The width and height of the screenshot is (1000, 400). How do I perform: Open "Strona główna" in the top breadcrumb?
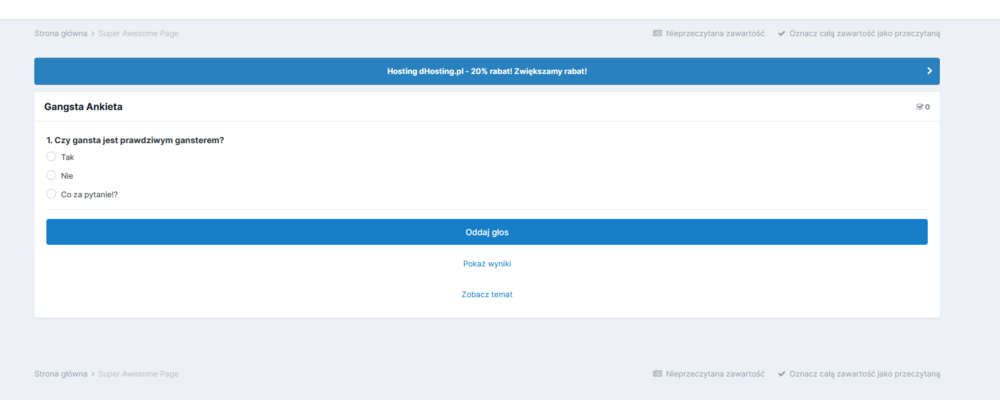coord(60,33)
